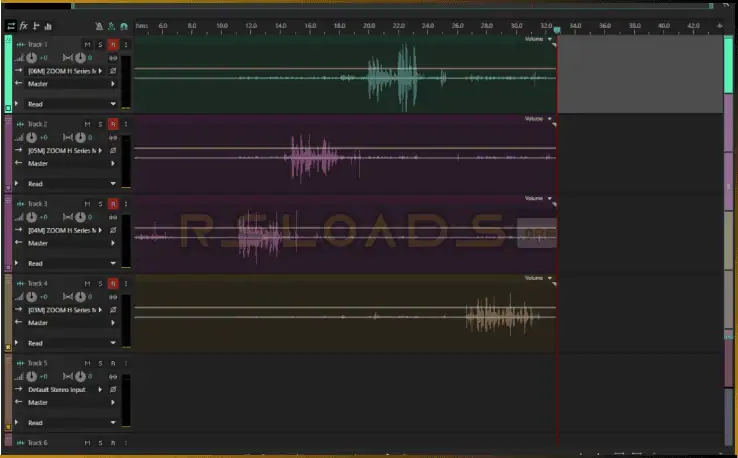The image size is (738, 458).
Task: Open Track 4 Master output dropdown
Action: 71,323
